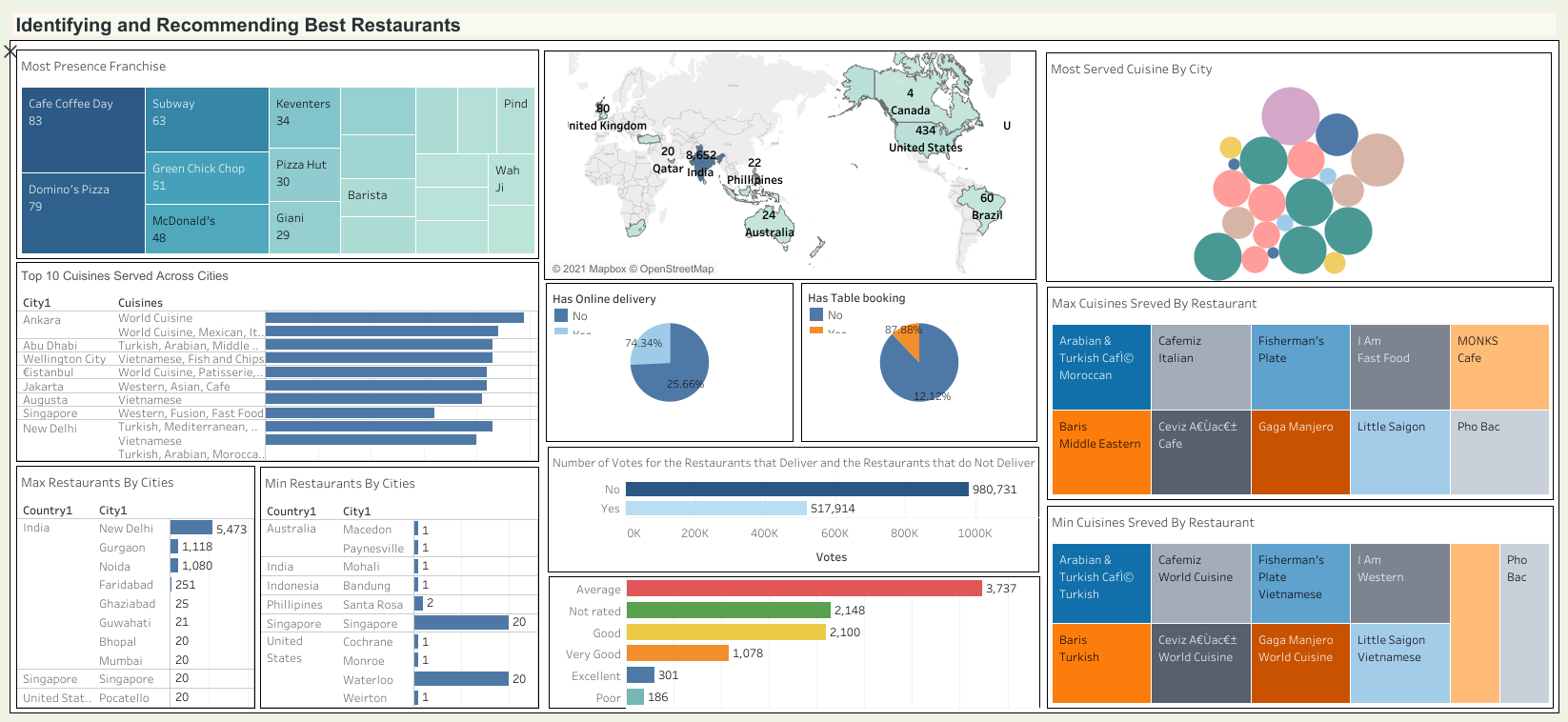Click the Noida row value 1,080
Image resolution: width=1568 pixels, height=722 pixels.
coord(197,566)
